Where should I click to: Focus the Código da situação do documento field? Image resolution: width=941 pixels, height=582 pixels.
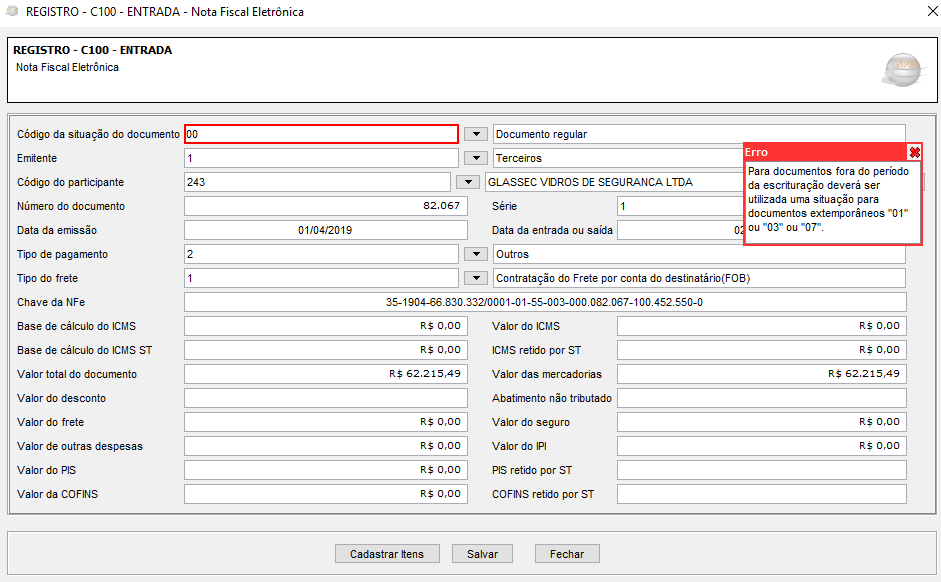coord(321,134)
